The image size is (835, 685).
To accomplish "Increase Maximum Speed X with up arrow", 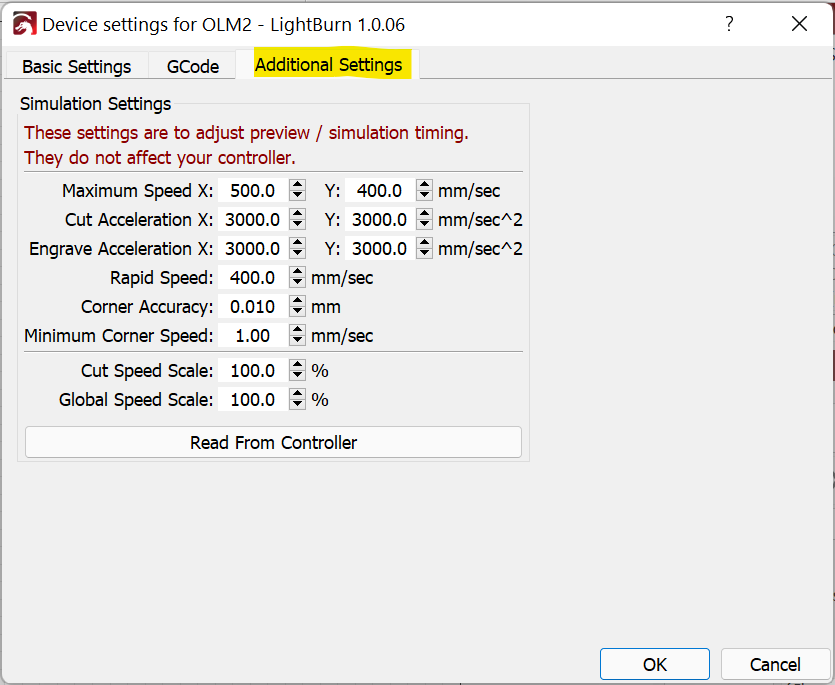I will point(298,185).
